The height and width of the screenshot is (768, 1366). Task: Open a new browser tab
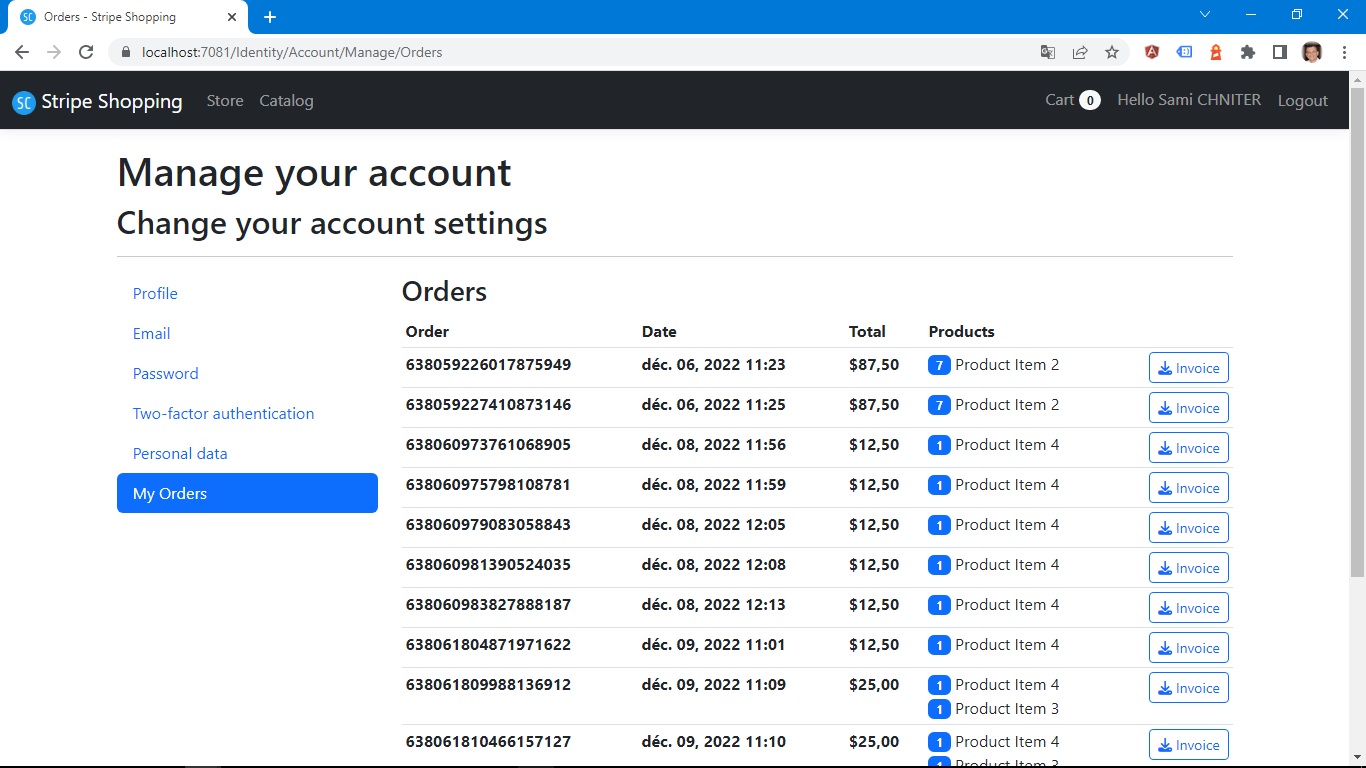270,17
